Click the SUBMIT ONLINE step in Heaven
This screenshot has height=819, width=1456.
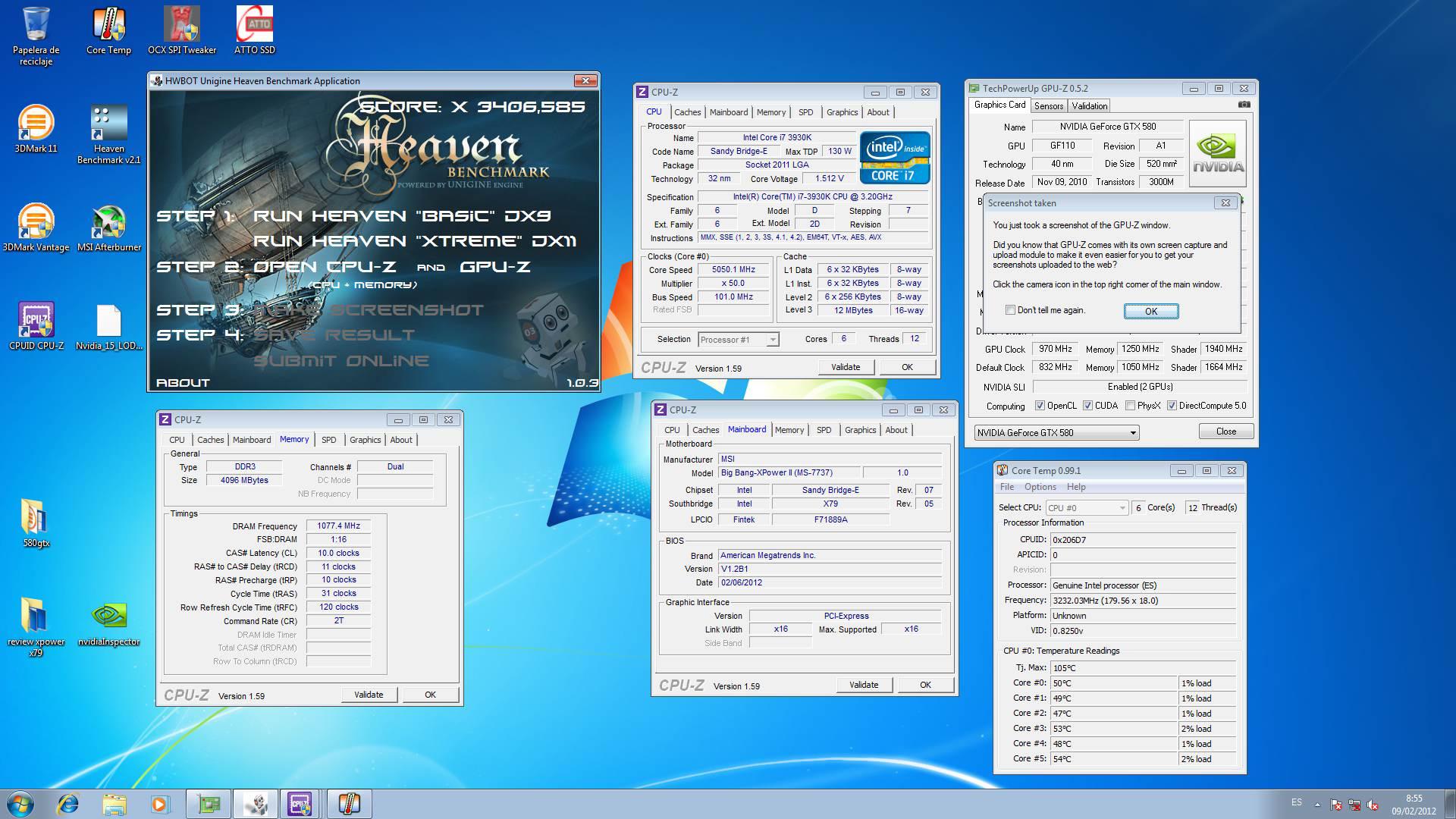point(341,361)
